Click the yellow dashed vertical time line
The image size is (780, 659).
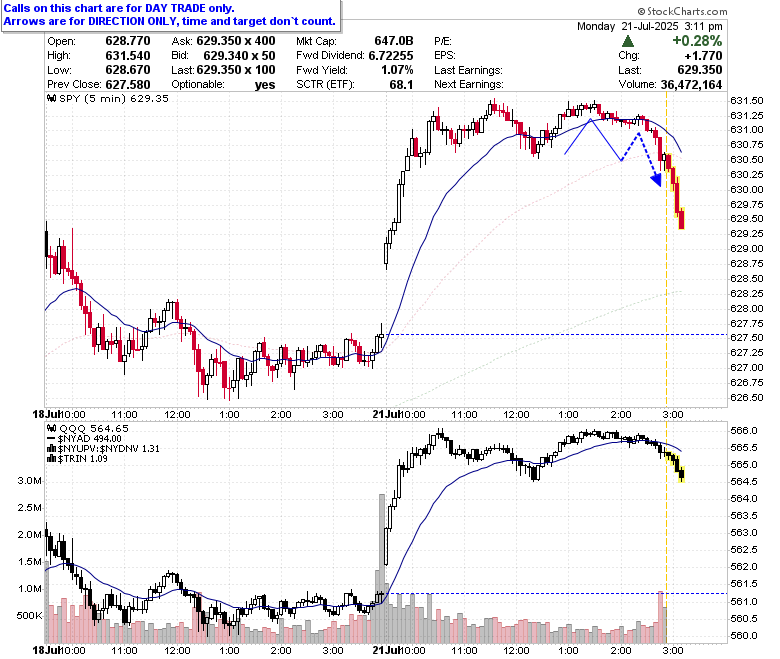coord(666,249)
